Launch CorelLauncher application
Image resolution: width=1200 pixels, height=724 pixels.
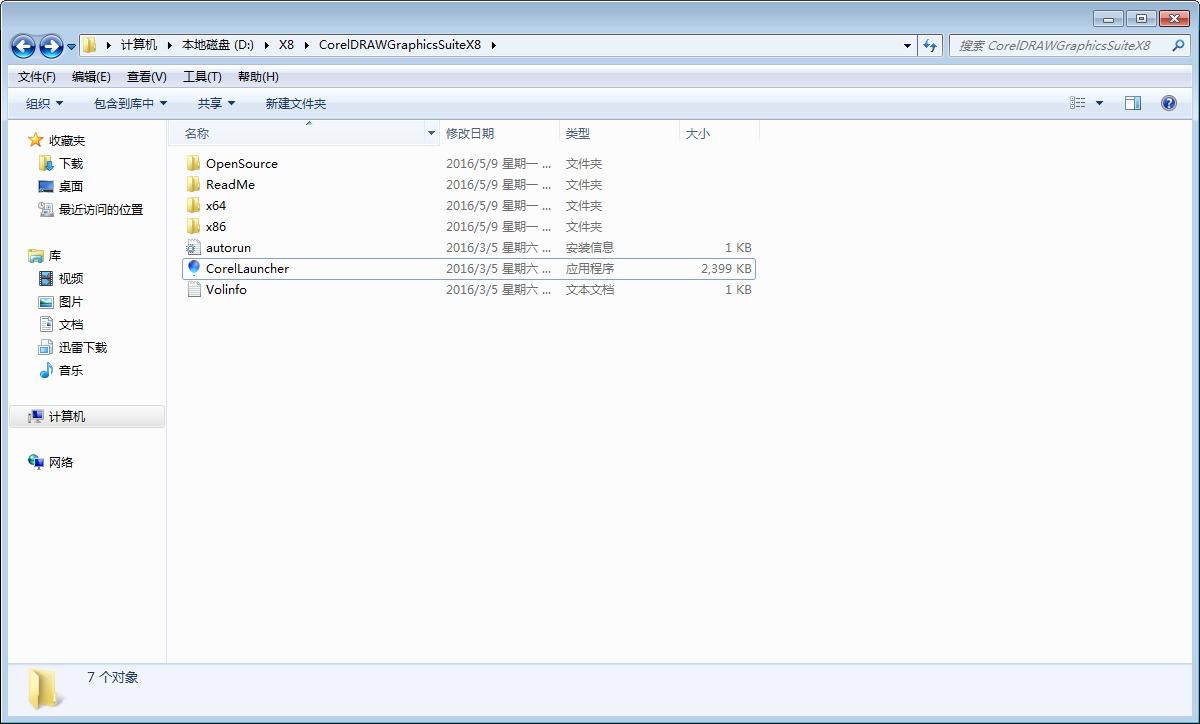pos(246,268)
